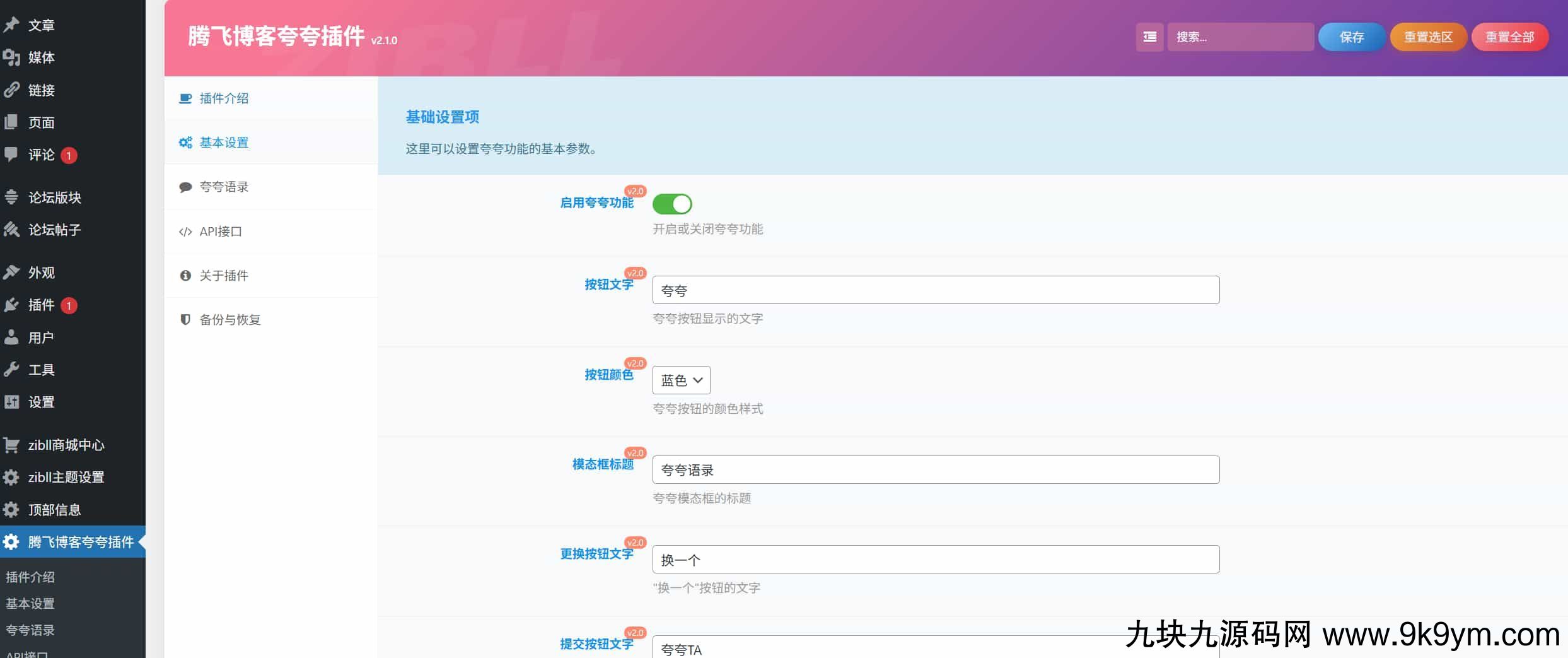Viewport: 1568px width, 658px height.
Task: Click the expand-all list icon beside search
Action: tap(1149, 37)
